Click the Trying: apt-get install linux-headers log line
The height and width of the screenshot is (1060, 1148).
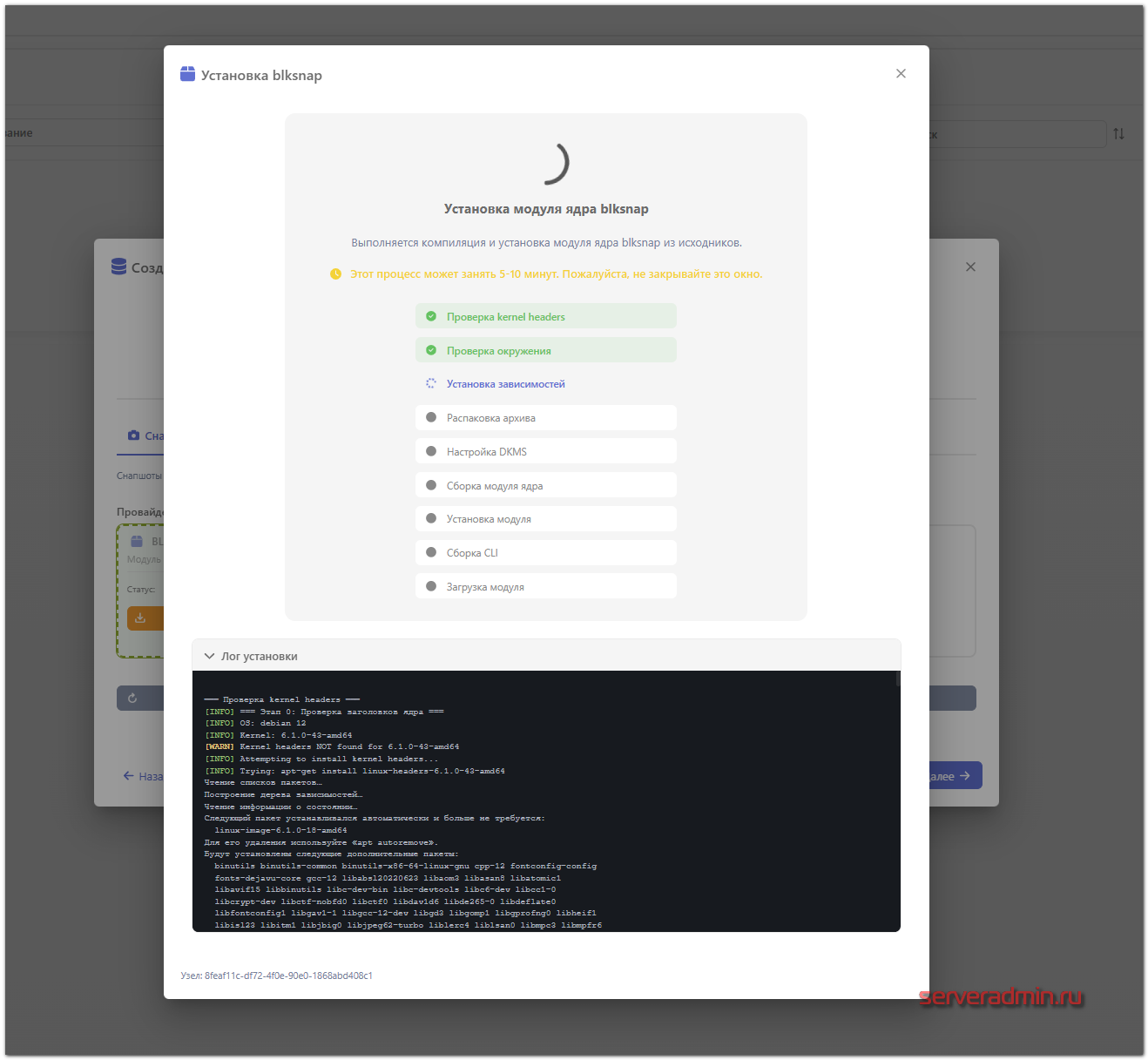(355, 771)
